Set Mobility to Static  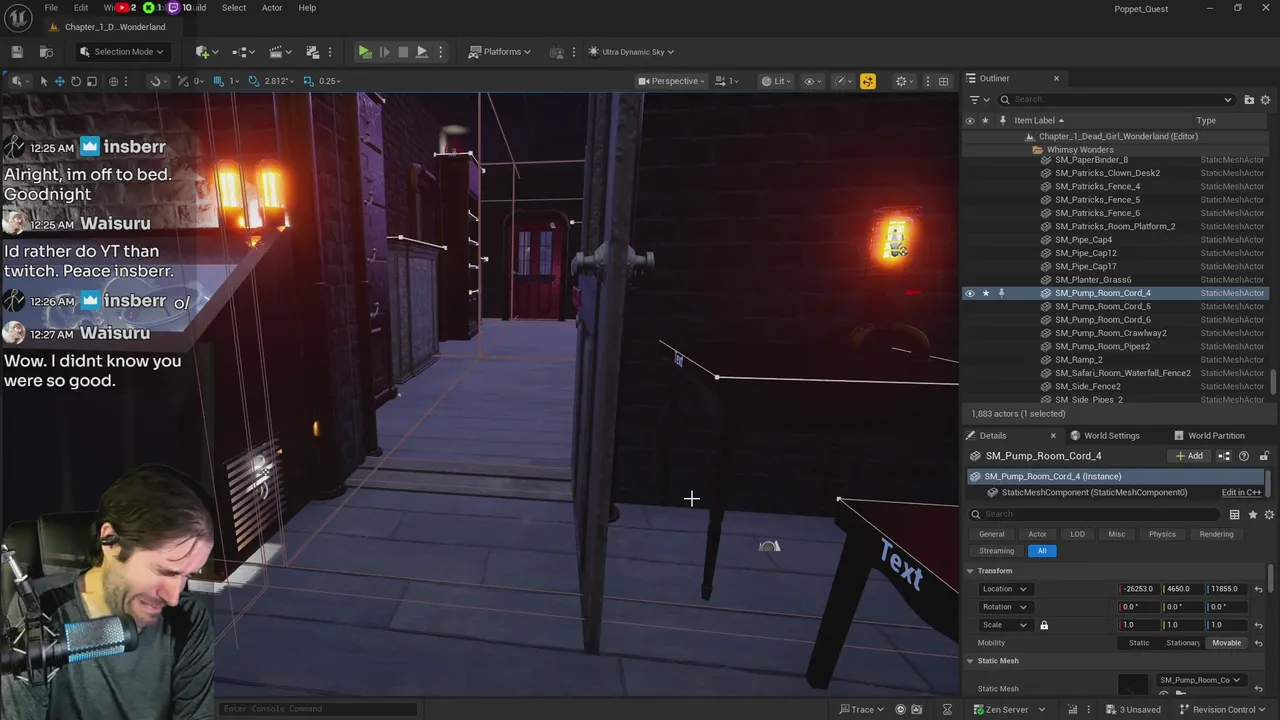pos(1139,643)
